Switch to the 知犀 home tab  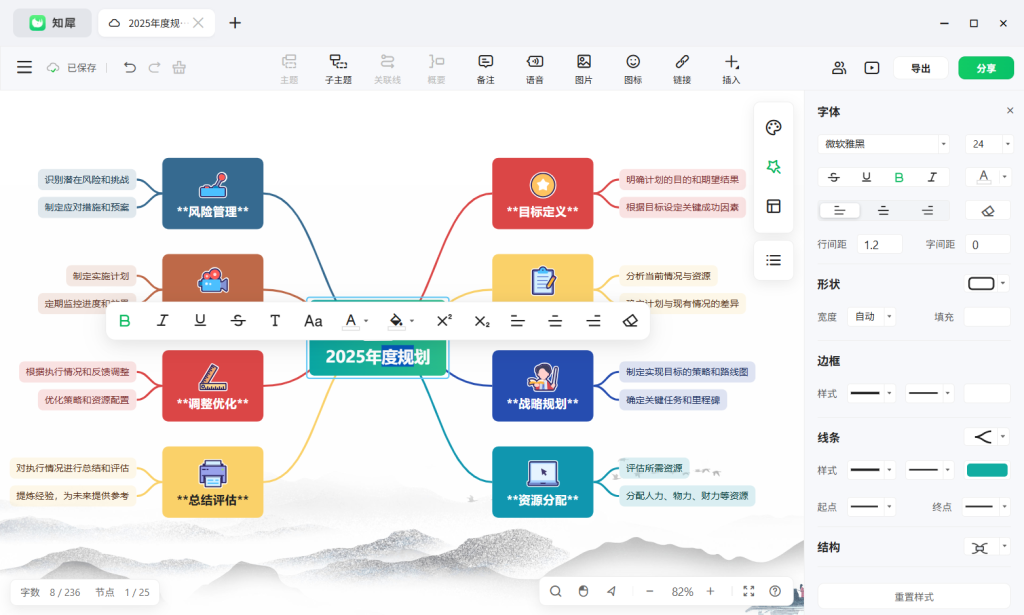pos(52,23)
